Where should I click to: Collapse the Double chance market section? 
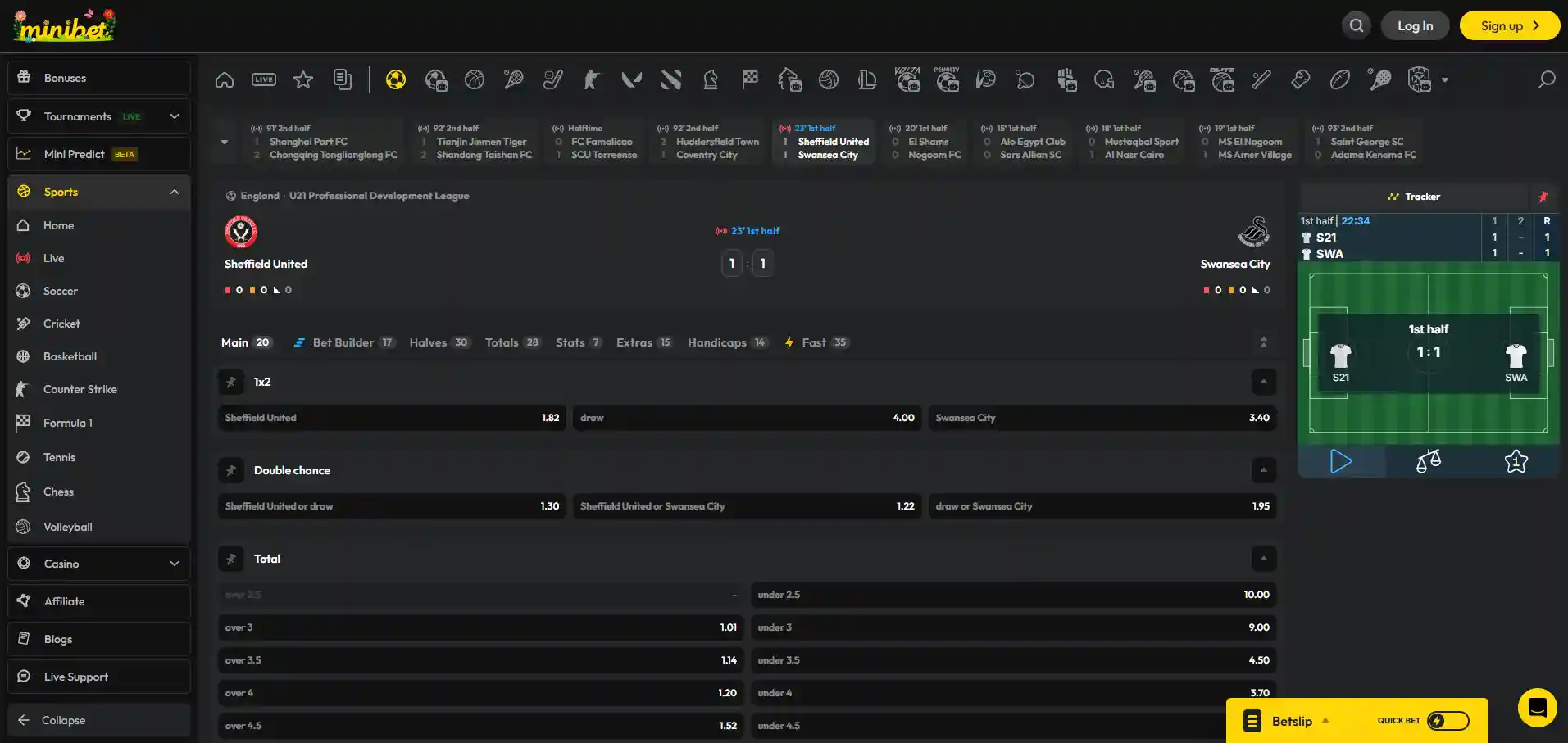tap(1264, 470)
